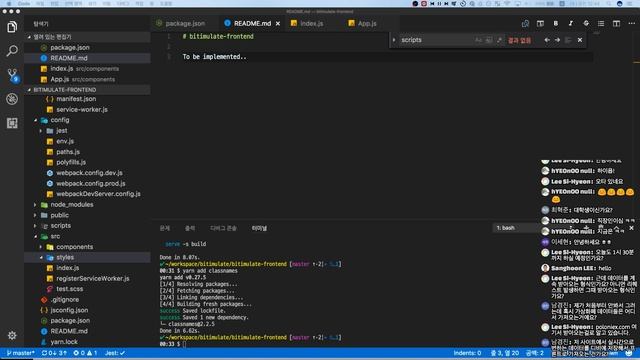Image resolution: width=640 pixels, height=360 pixels.
Task: Open registerServiceWorker.js in the tree
Action: tap(93, 279)
